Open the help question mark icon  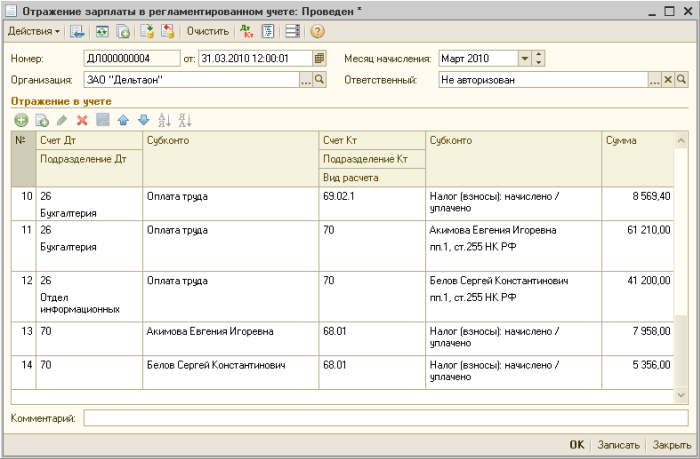[x=318, y=31]
